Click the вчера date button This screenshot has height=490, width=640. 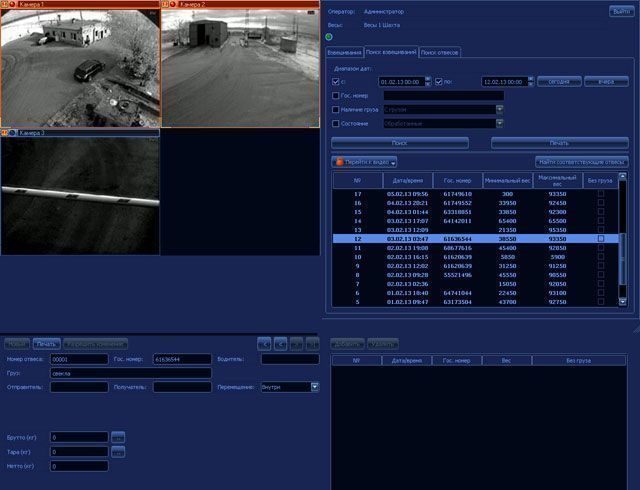606,82
